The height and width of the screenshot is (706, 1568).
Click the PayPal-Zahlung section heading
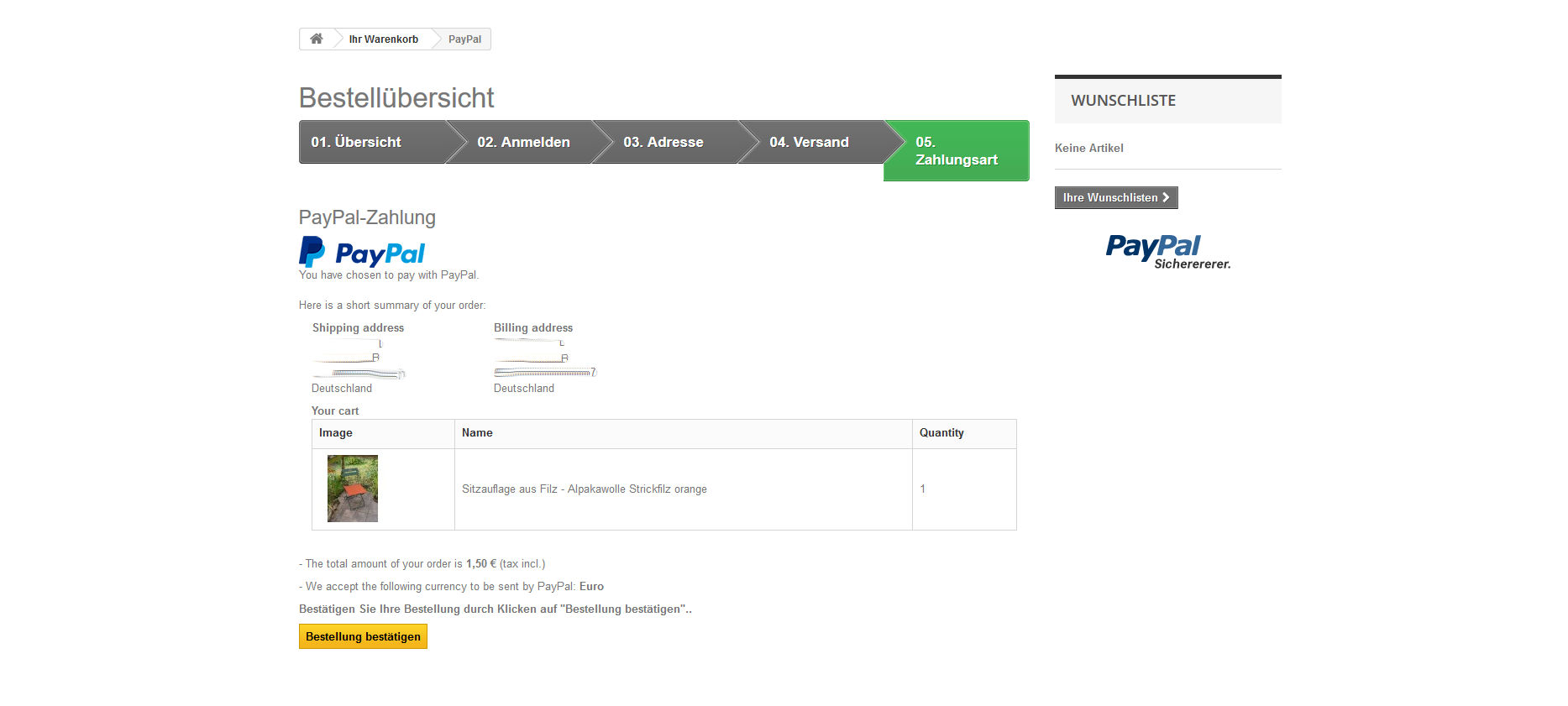pyautogui.click(x=367, y=217)
